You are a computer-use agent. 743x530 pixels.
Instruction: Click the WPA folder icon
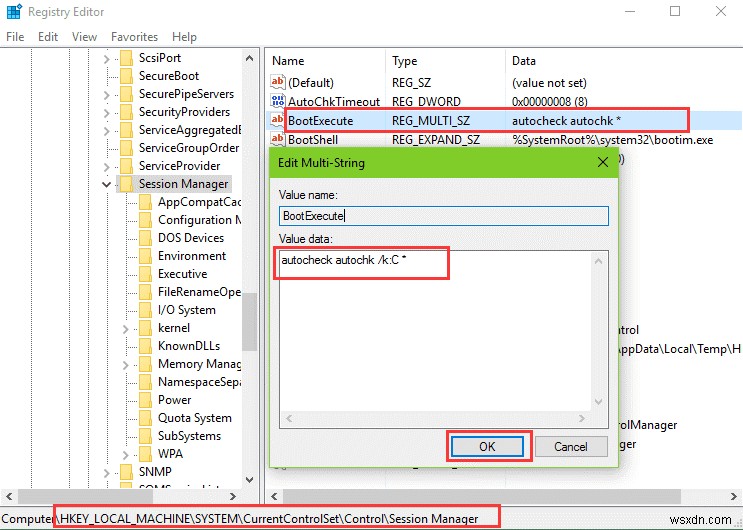point(145,455)
